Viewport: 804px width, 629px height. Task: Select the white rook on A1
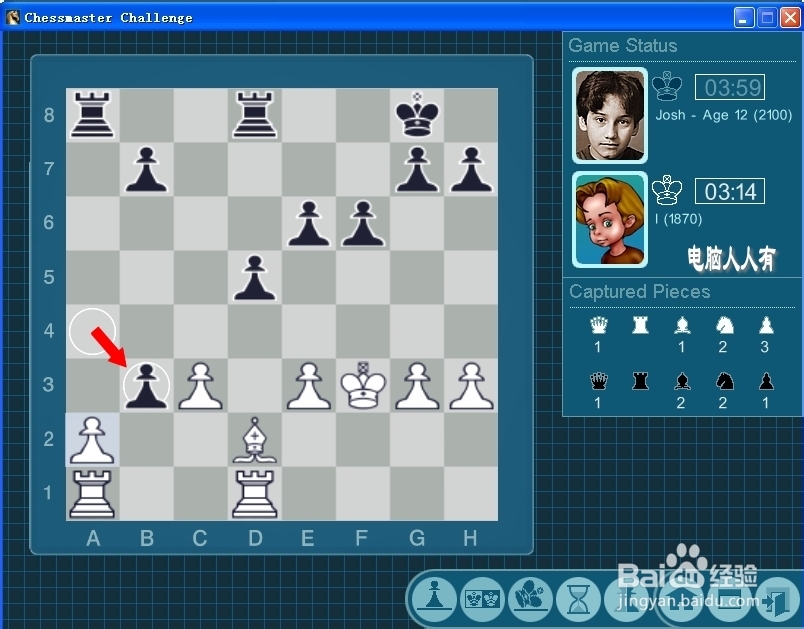[x=92, y=494]
